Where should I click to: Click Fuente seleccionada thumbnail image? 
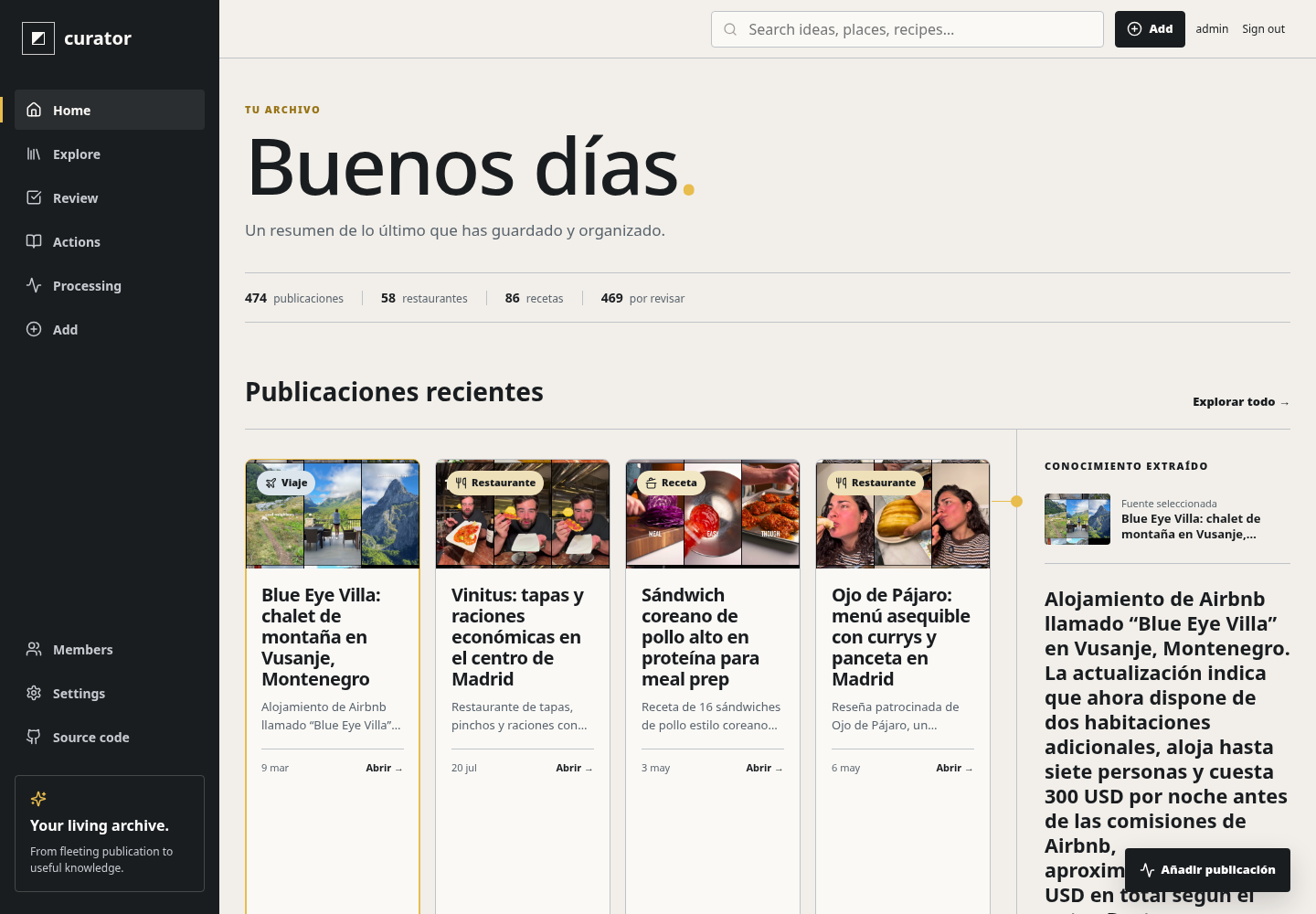1077,519
